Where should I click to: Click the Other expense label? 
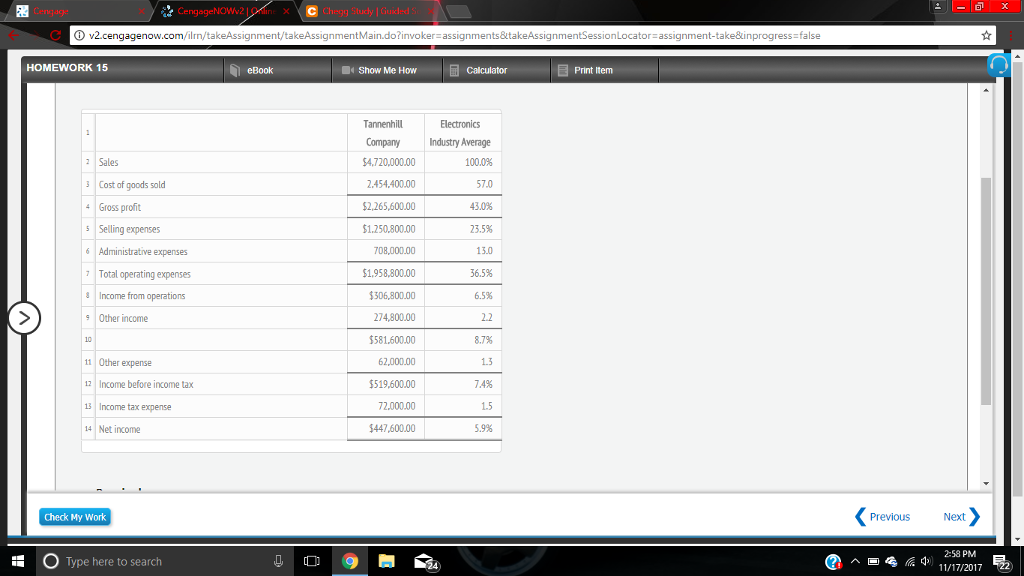click(x=125, y=362)
